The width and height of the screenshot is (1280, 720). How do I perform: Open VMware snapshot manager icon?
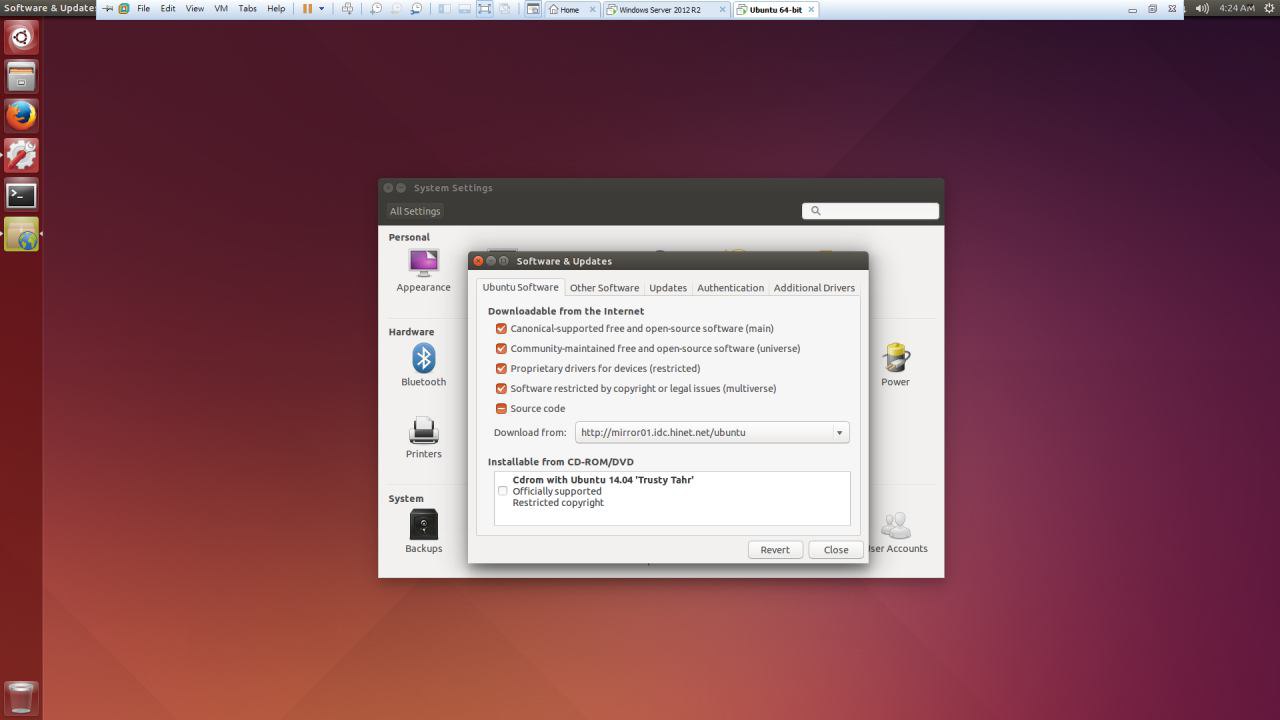pyautogui.click(x=416, y=9)
